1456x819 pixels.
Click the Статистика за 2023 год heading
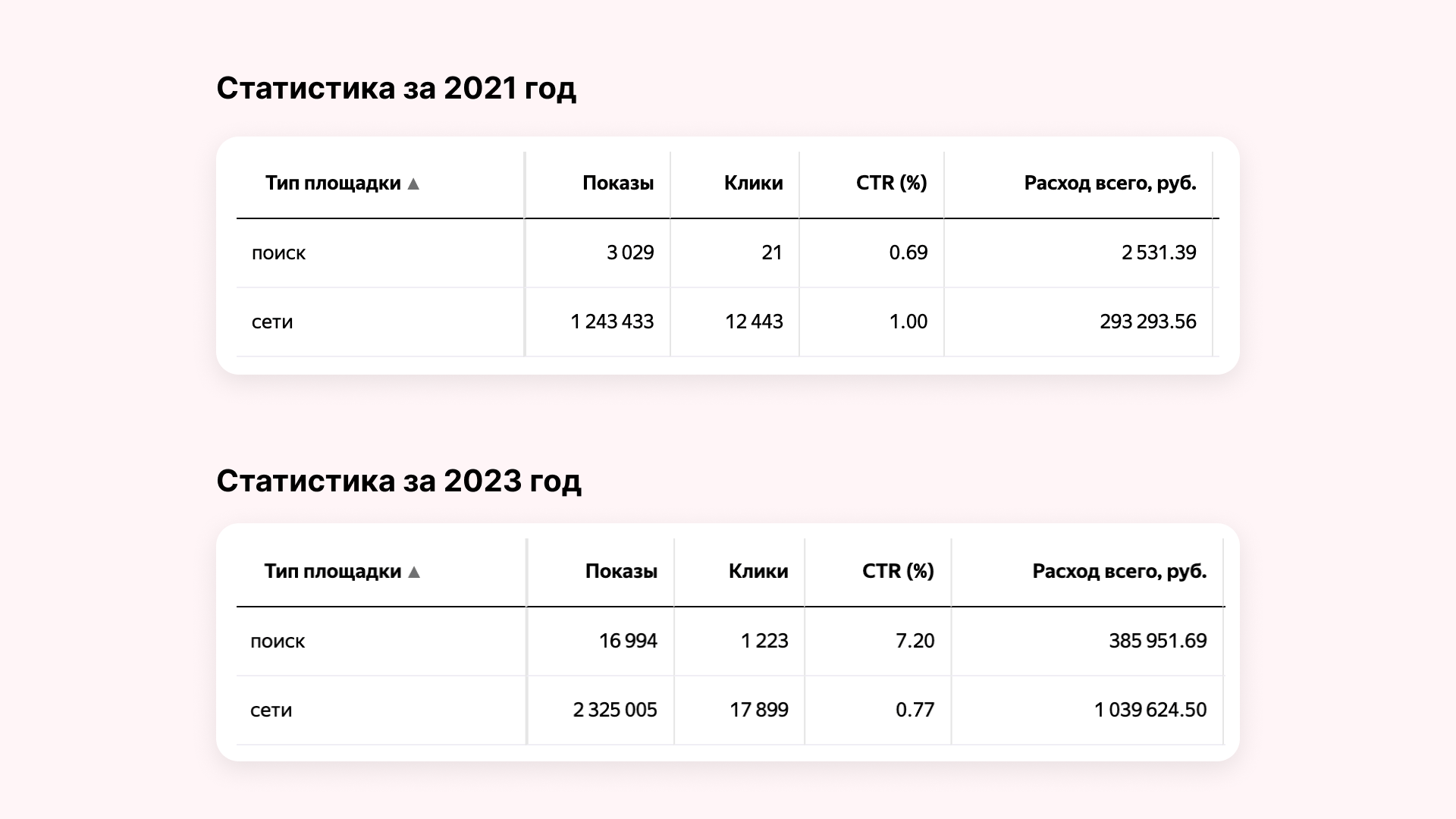pyautogui.click(x=399, y=481)
